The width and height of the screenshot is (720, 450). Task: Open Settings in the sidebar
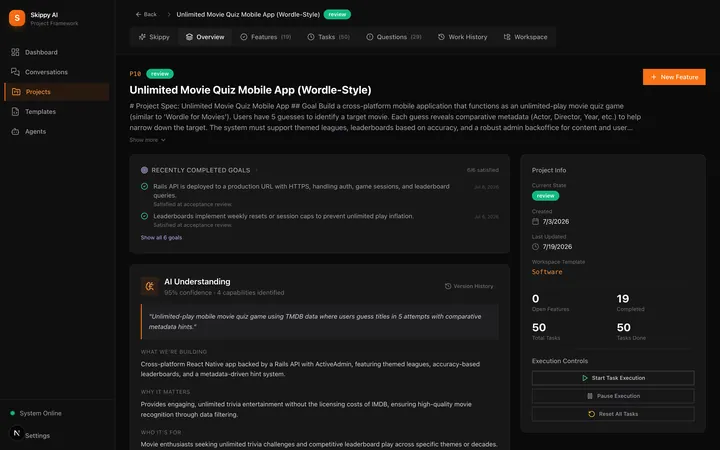pos(37,435)
